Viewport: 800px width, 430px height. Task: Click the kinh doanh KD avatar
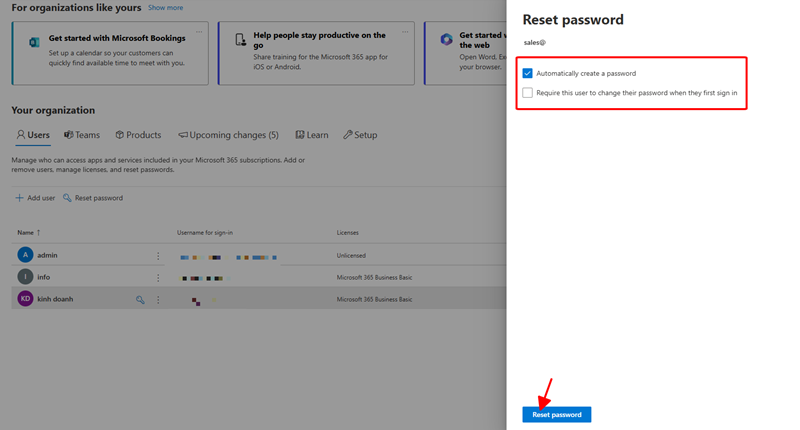[x=26, y=299]
